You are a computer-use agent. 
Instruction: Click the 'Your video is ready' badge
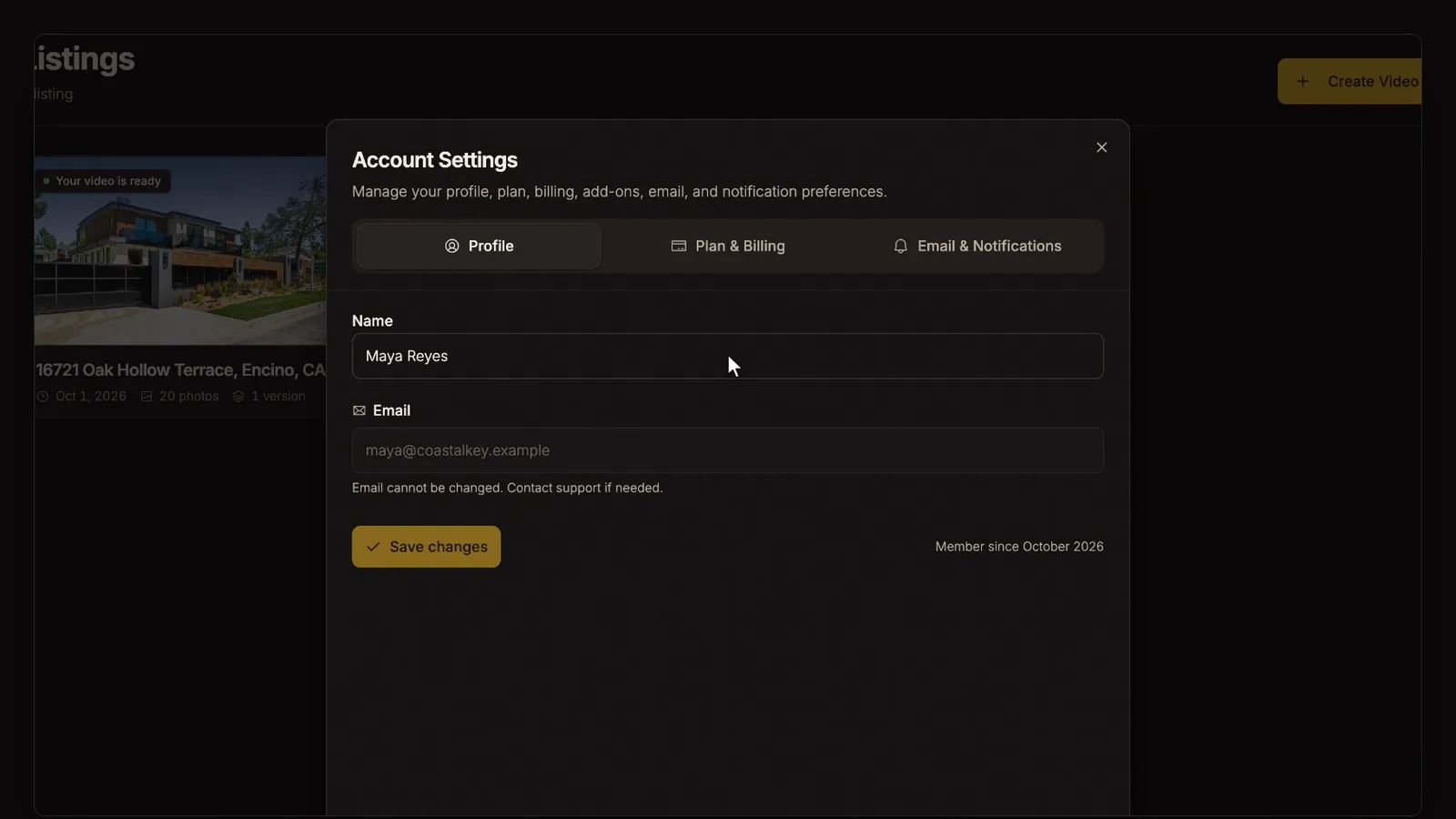(x=103, y=181)
